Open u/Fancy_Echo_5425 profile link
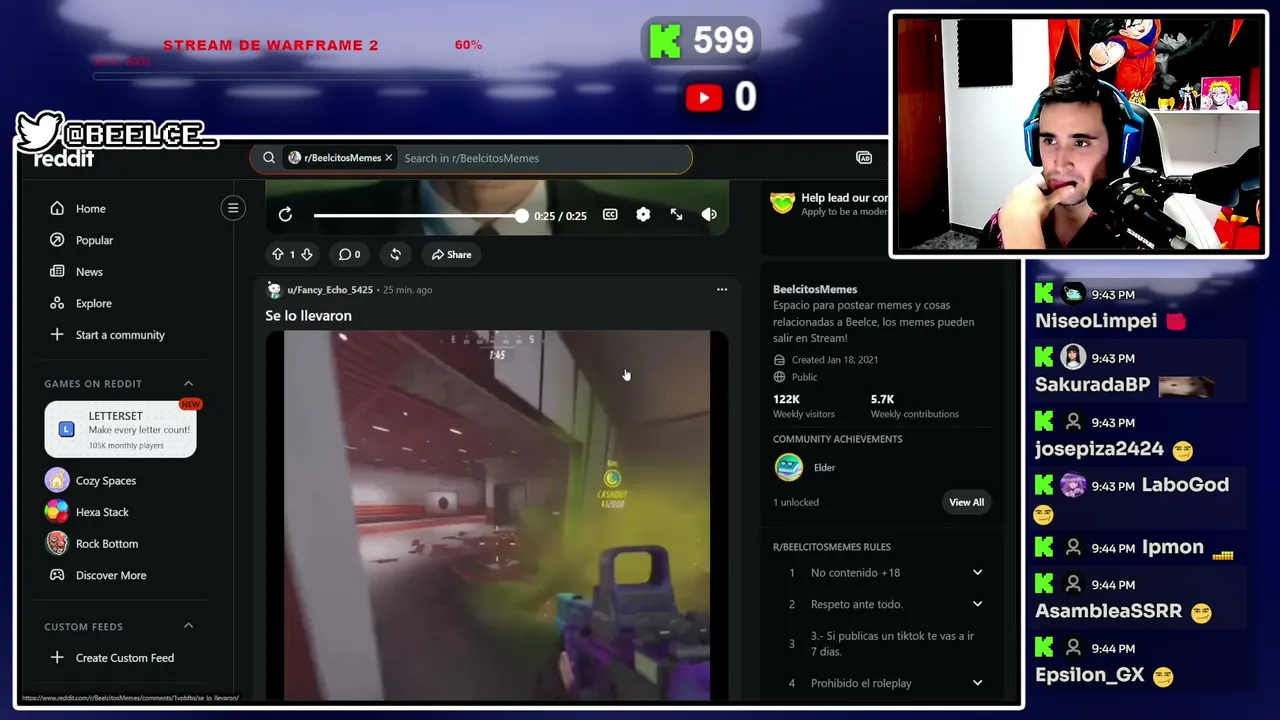 pos(330,290)
